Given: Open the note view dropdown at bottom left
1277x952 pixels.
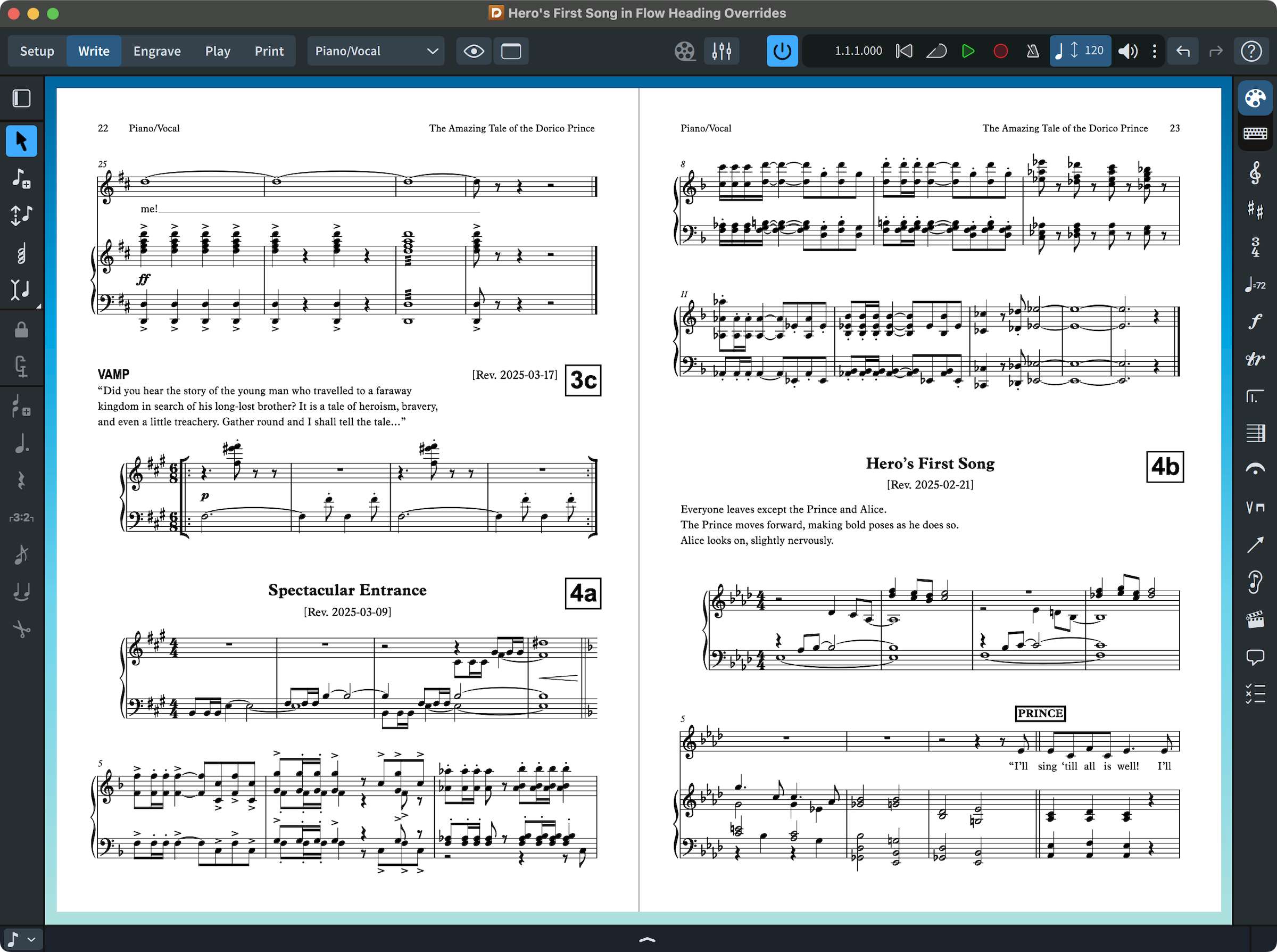Looking at the screenshot, I should click(x=21, y=939).
